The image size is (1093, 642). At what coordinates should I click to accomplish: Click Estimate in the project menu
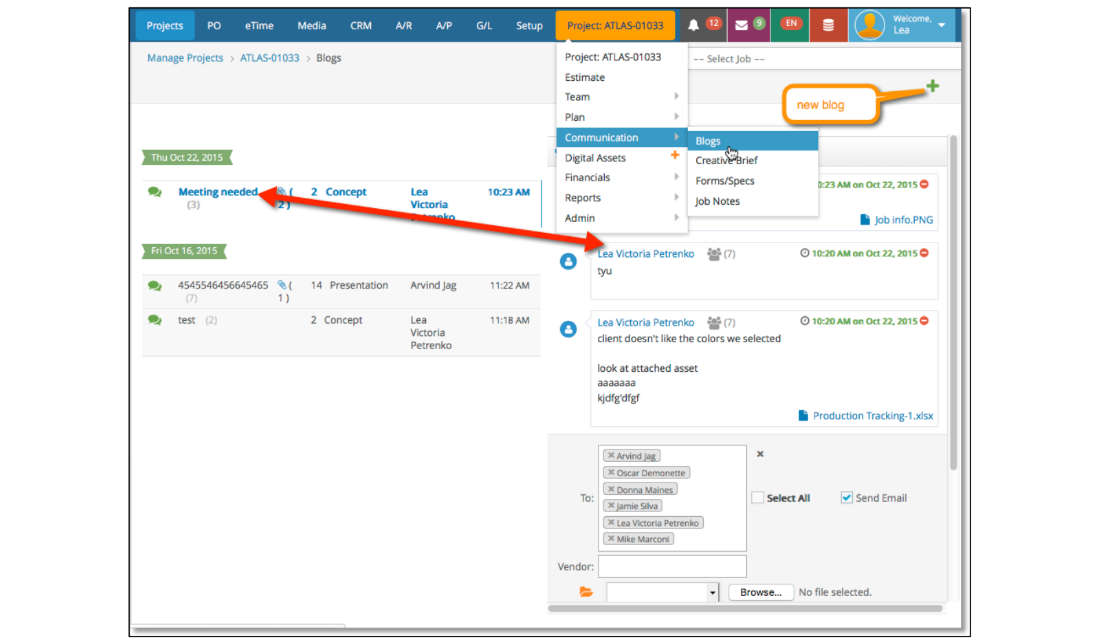click(x=585, y=77)
